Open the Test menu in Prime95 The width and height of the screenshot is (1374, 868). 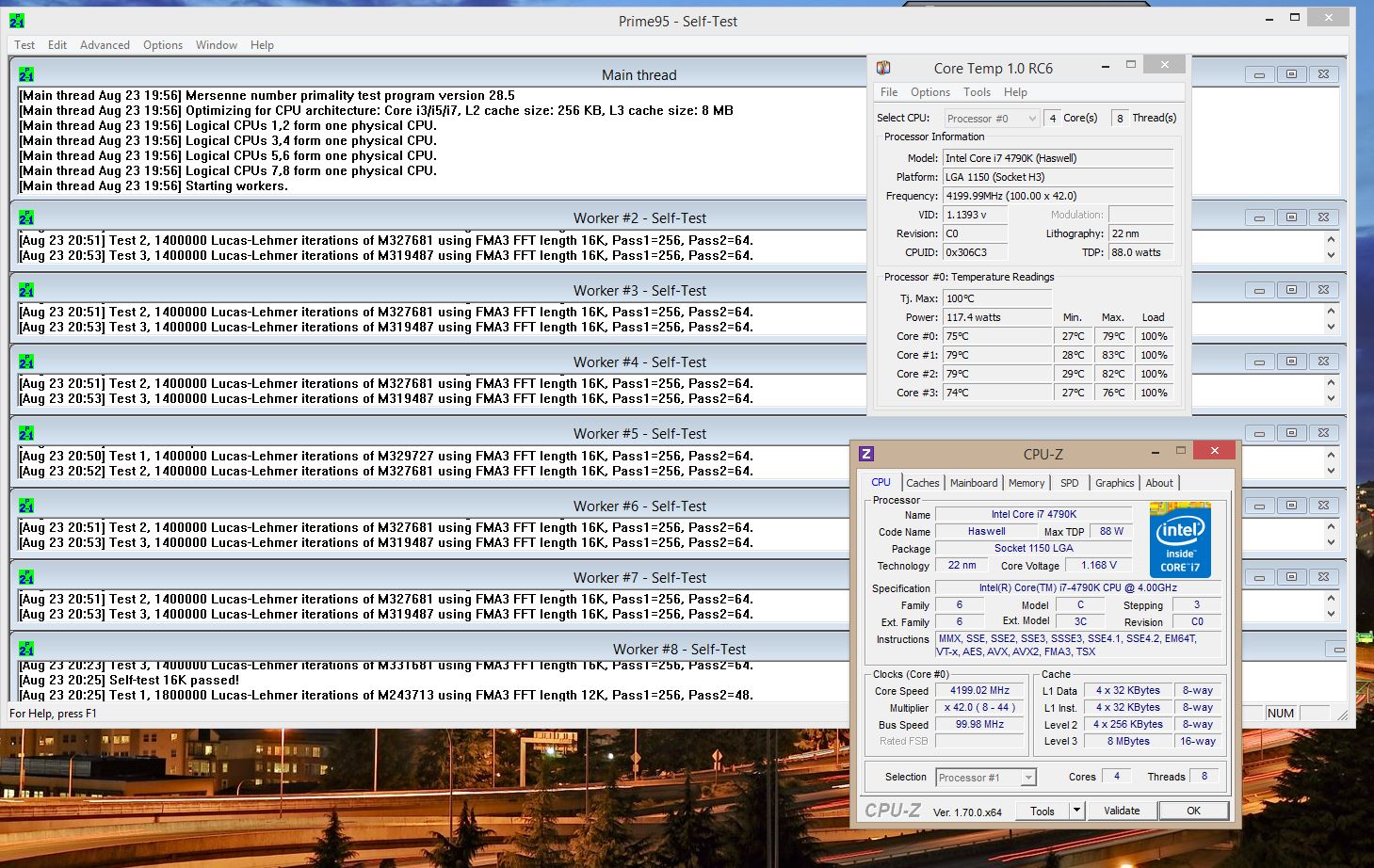coord(24,45)
